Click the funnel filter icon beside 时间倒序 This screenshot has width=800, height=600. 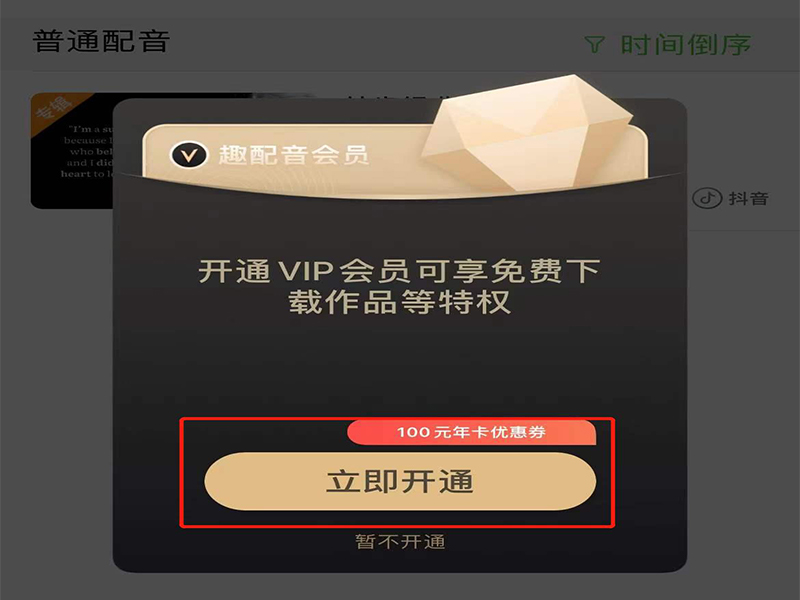(594, 44)
